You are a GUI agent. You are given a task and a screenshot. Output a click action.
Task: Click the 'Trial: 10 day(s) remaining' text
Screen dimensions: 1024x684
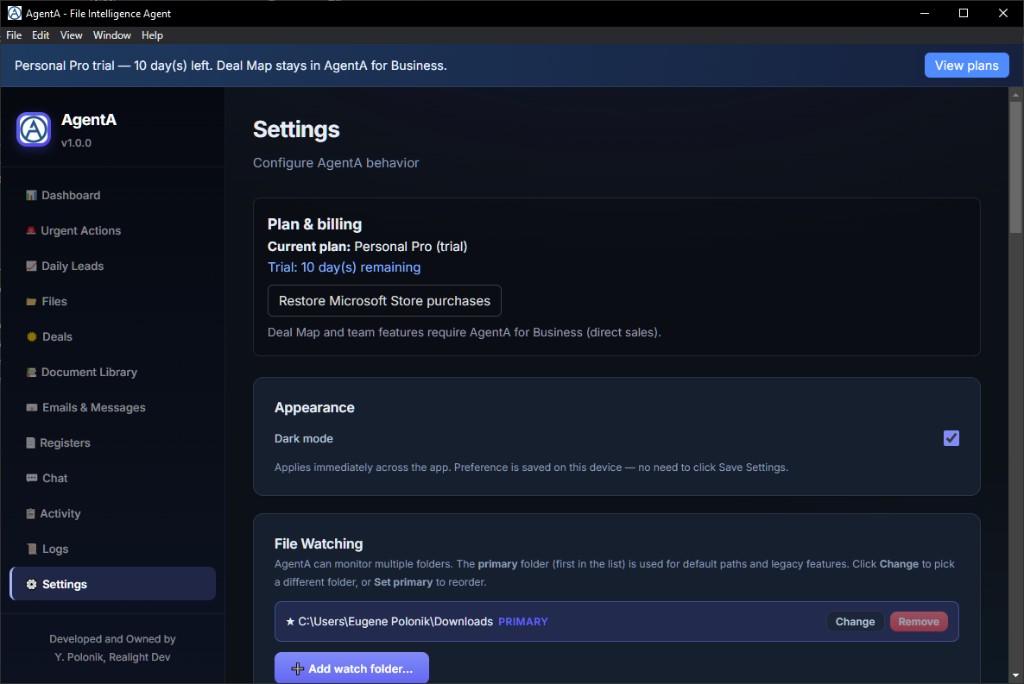click(344, 267)
